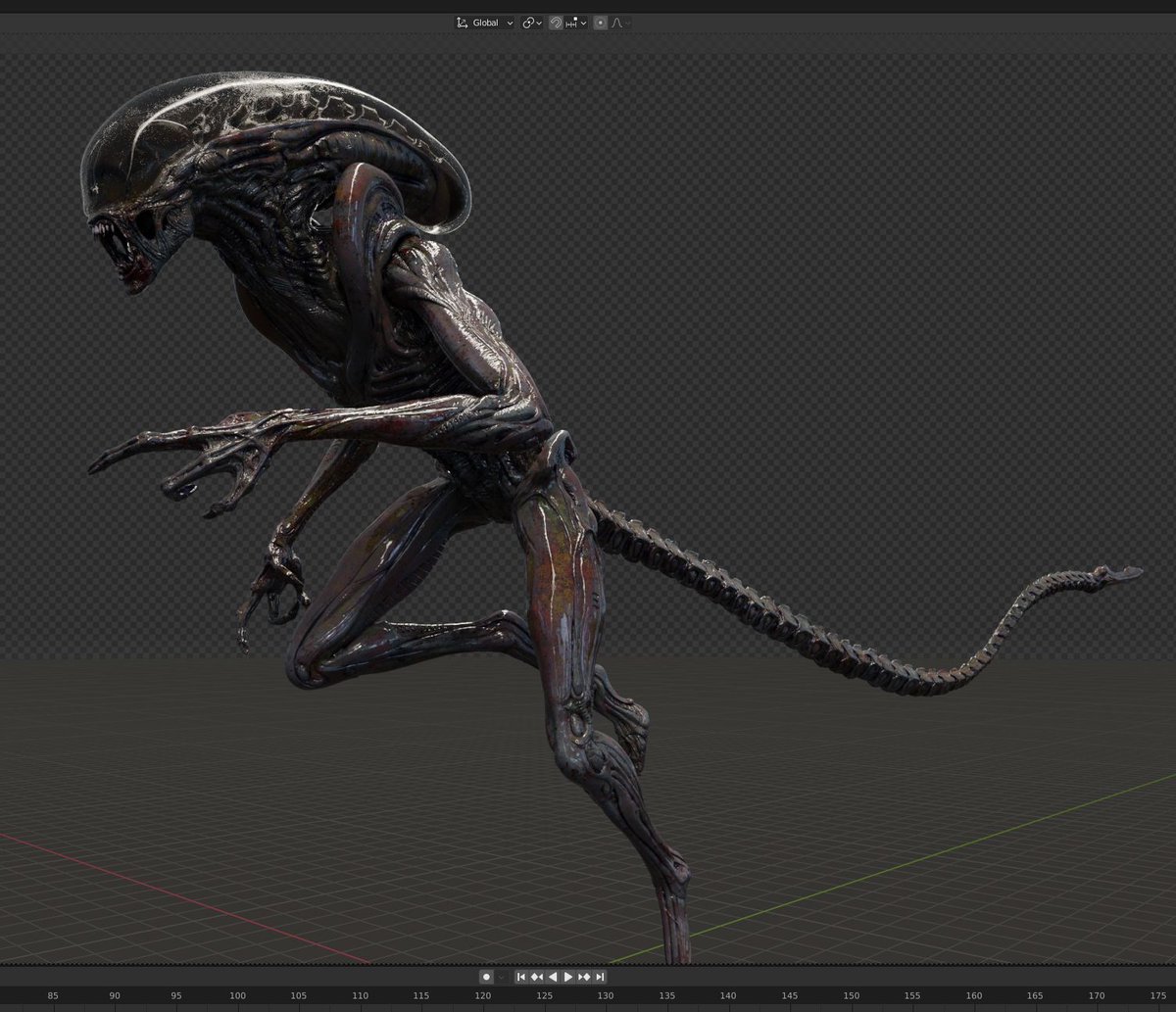This screenshot has height=1012, width=1176.
Task: Set timeline to frame 85
Action: [x=53, y=995]
